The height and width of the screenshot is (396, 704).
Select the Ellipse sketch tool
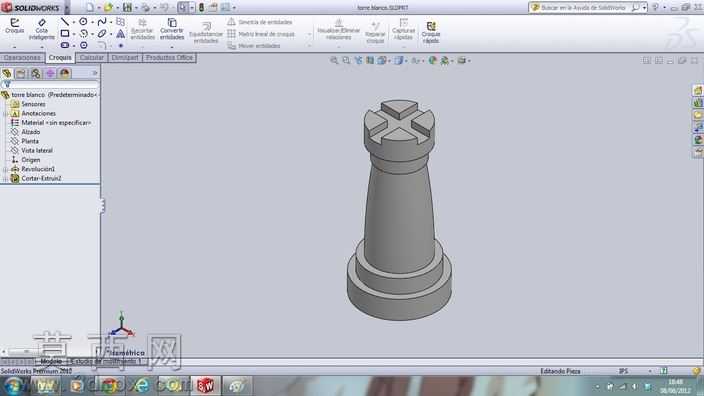tap(102, 33)
